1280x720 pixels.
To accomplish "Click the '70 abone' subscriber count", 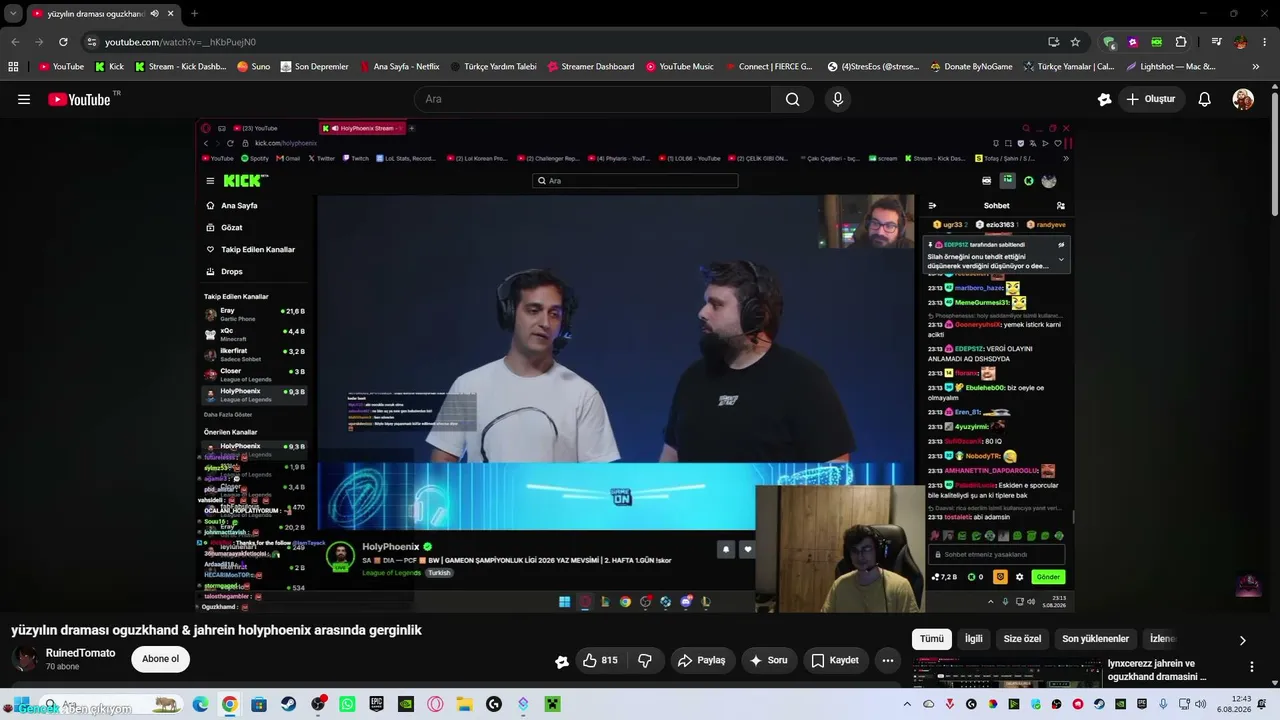I will coord(62,666).
